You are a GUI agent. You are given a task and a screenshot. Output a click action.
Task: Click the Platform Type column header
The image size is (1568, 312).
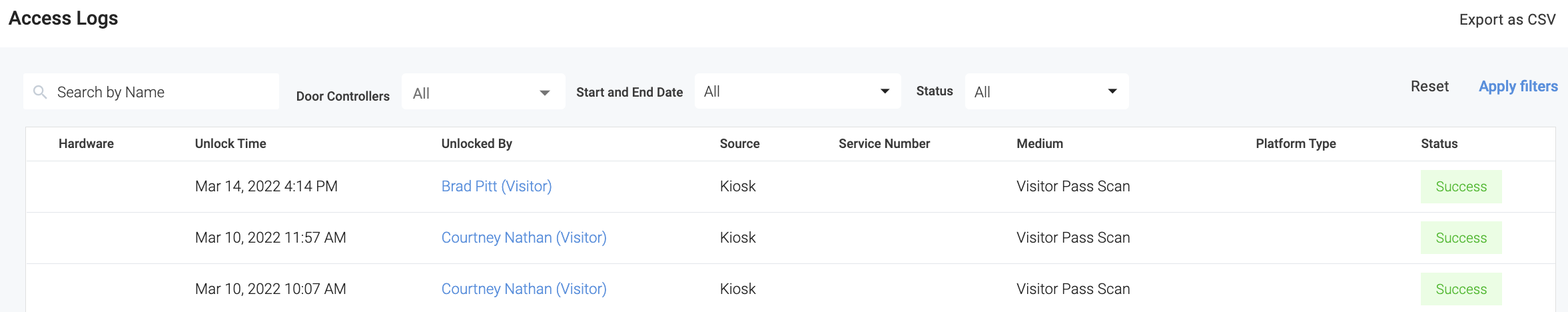(x=1296, y=144)
